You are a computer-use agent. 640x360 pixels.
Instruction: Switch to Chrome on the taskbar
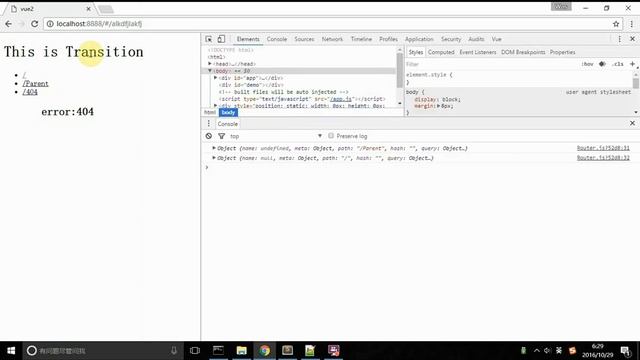[264, 351]
